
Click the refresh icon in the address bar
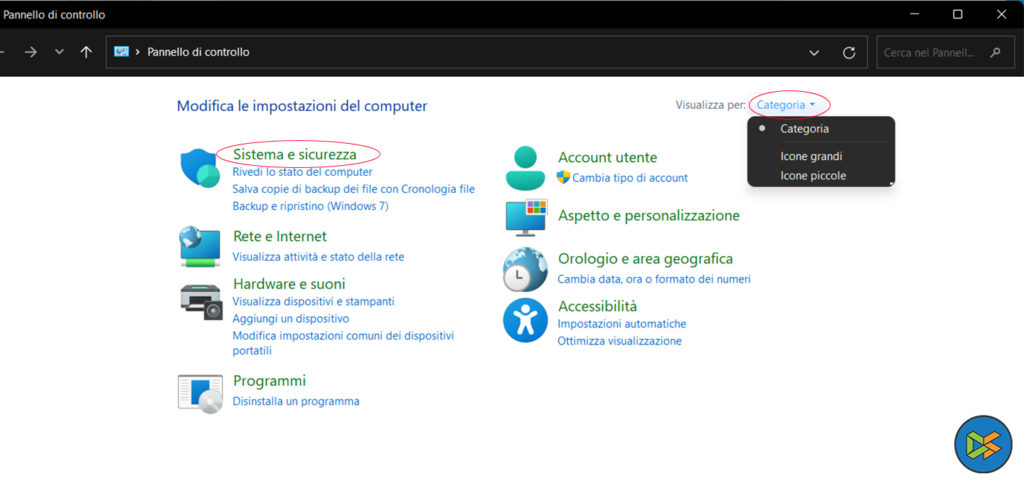click(x=849, y=52)
